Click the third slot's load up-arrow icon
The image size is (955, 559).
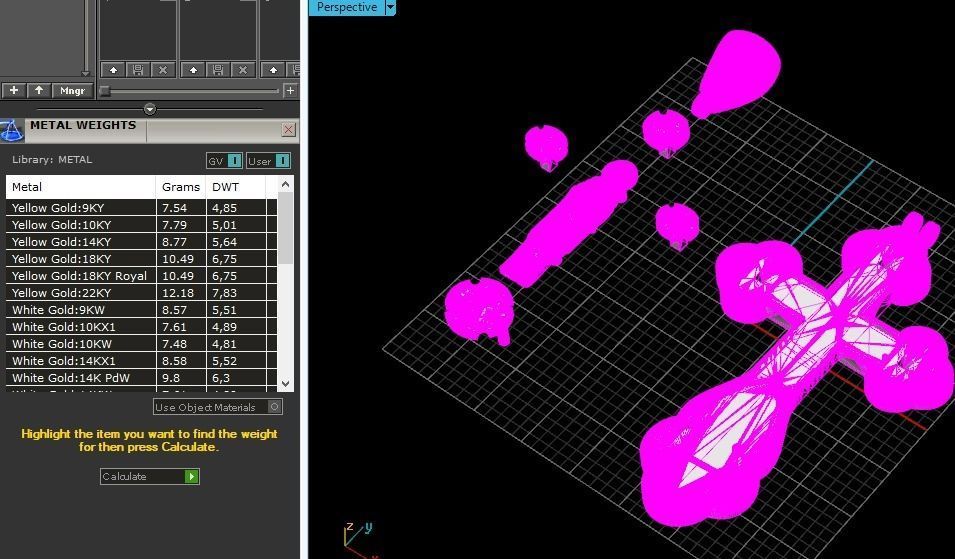click(273, 70)
